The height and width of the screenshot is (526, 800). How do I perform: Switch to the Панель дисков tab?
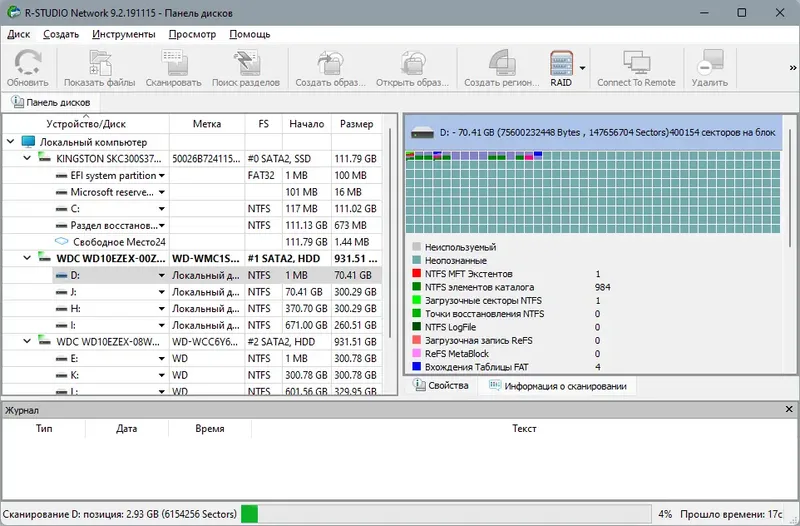click(x=51, y=102)
